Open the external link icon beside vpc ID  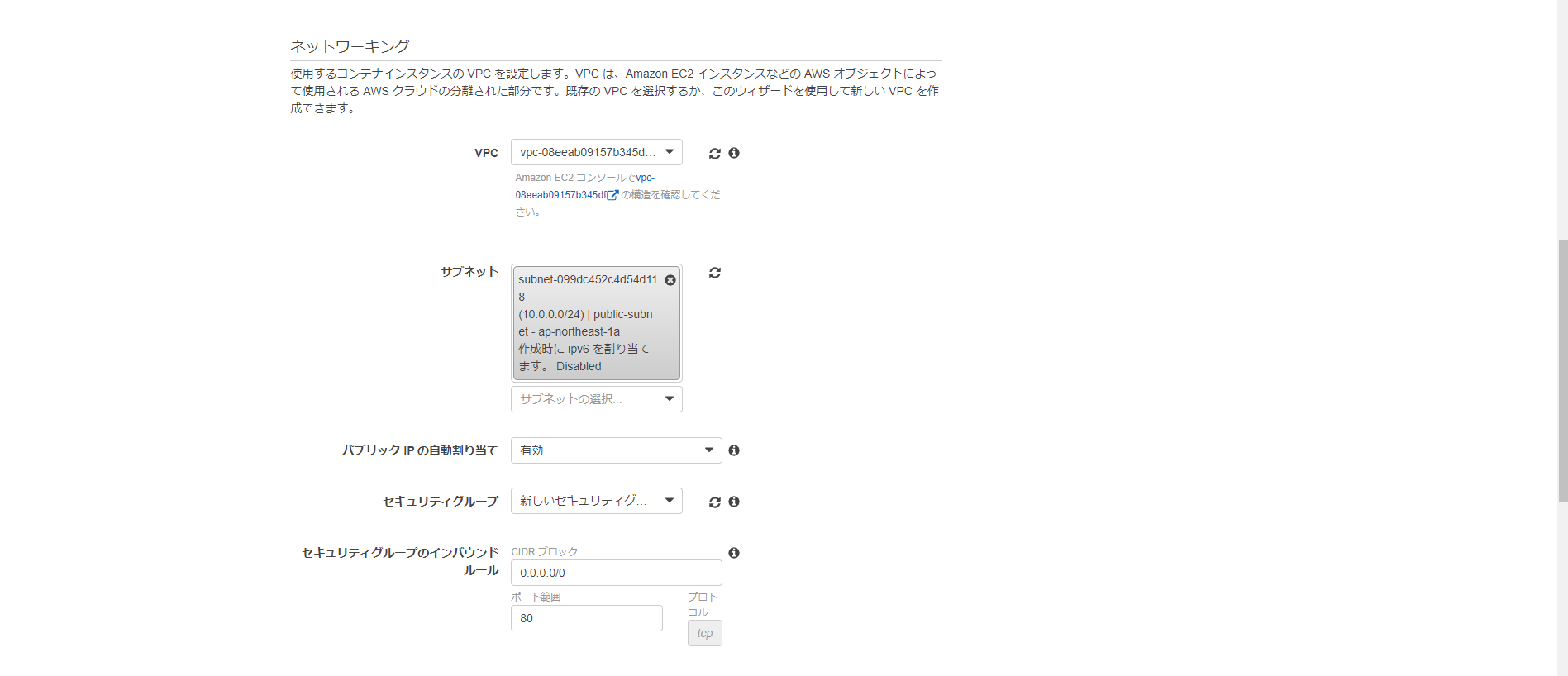612,195
